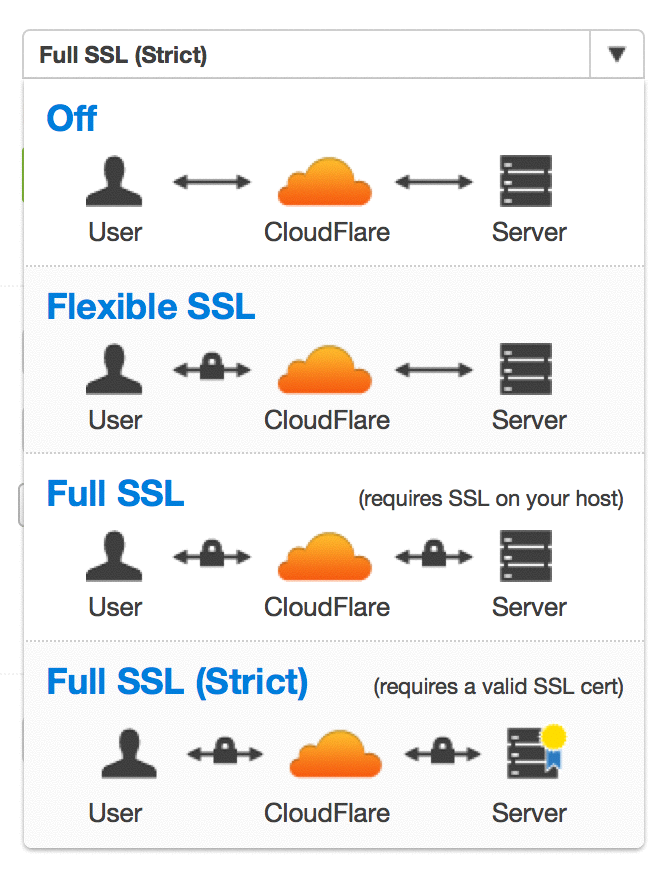Click CloudFlare cloud in Full SSL row
Screen dimensions: 668x878
tap(325, 557)
